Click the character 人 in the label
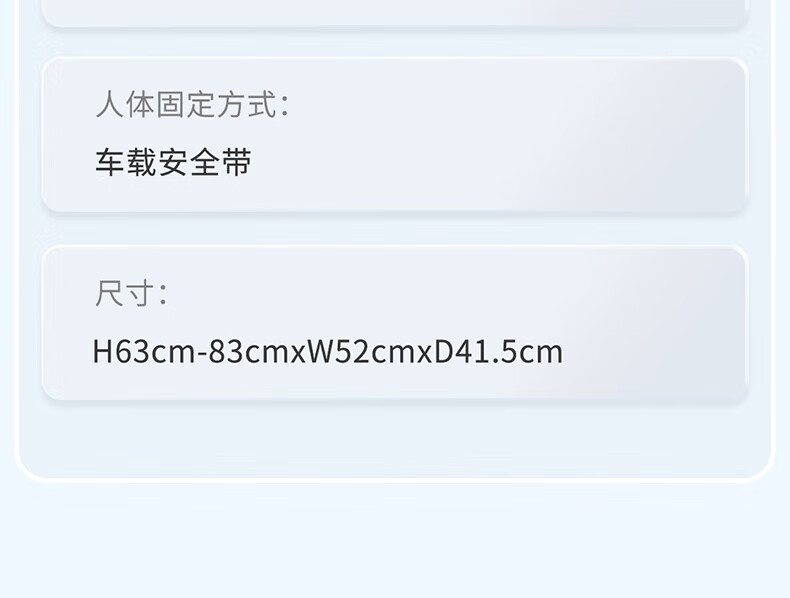 (x=109, y=104)
